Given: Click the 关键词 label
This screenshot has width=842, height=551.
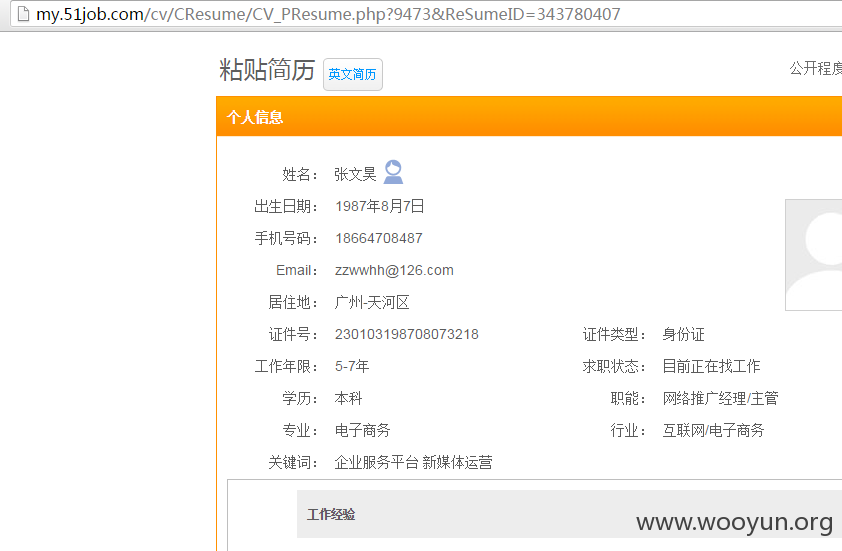Looking at the screenshot, I should point(293,462).
